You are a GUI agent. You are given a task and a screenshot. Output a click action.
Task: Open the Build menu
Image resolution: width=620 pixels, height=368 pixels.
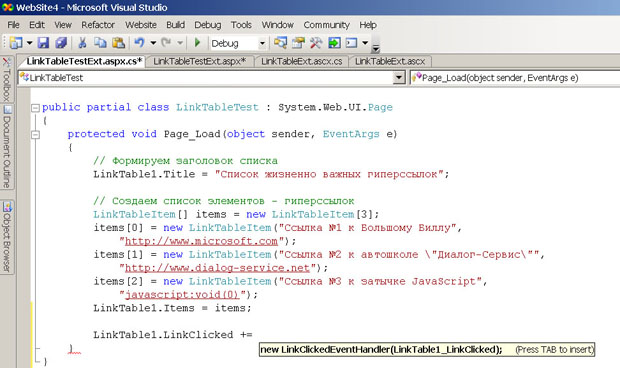176,25
